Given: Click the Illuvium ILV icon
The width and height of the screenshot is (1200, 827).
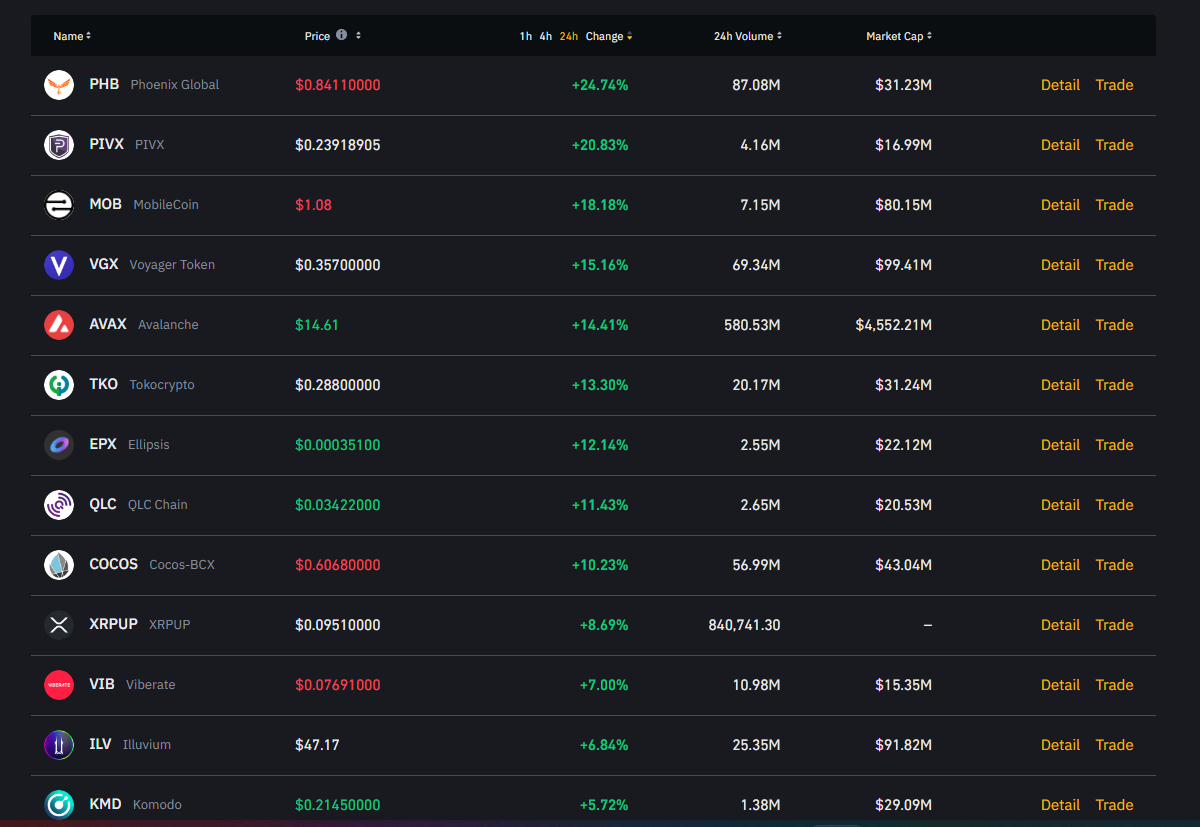Looking at the screenshot, I should click(x=59, y=745).
